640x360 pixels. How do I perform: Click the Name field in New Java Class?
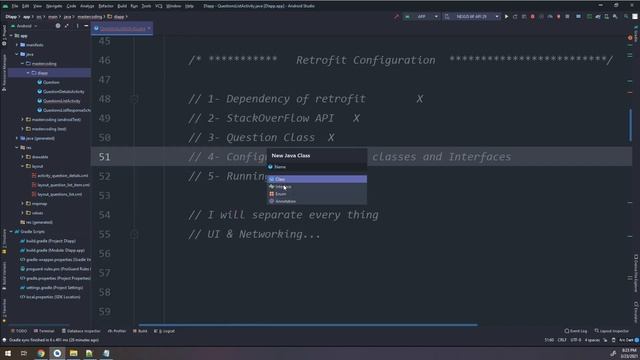tap(317, 167)
